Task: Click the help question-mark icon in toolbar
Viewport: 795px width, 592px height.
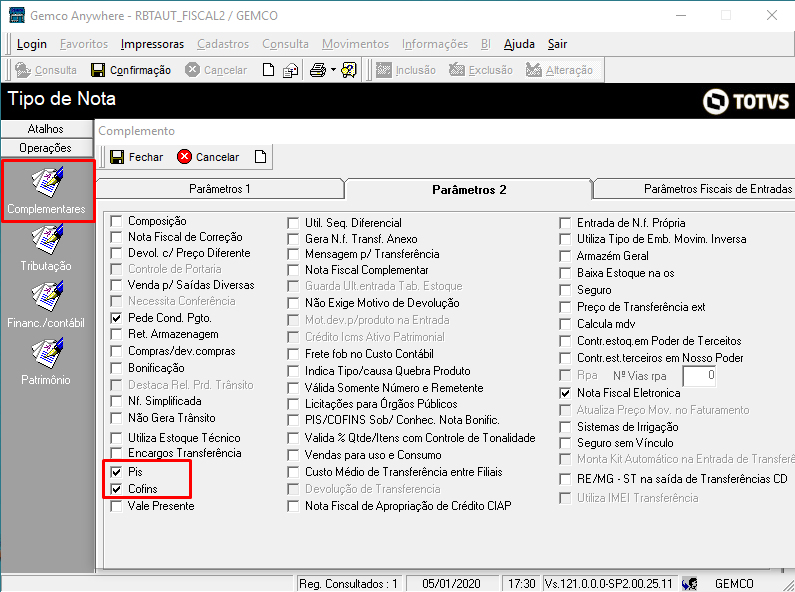Action: [x=349, y=70]
